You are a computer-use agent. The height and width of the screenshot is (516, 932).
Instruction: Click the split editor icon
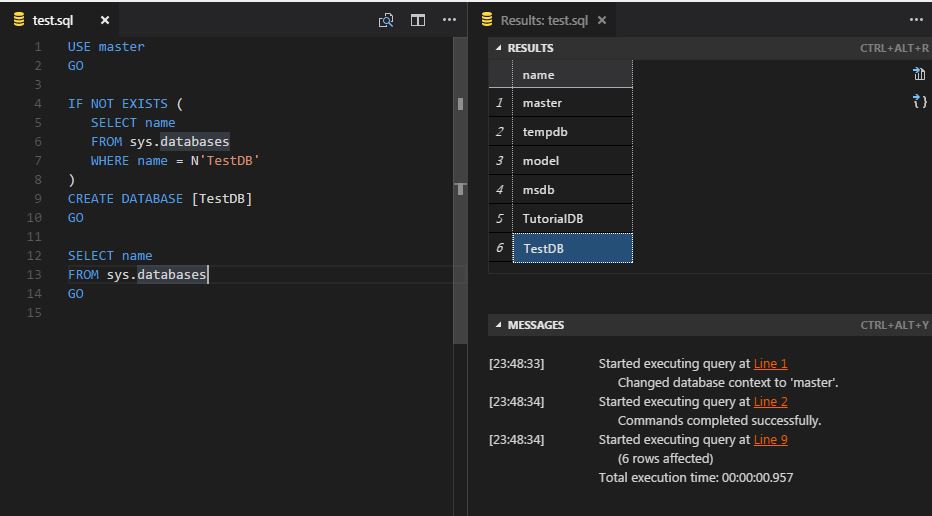click(x=418, y=20)
